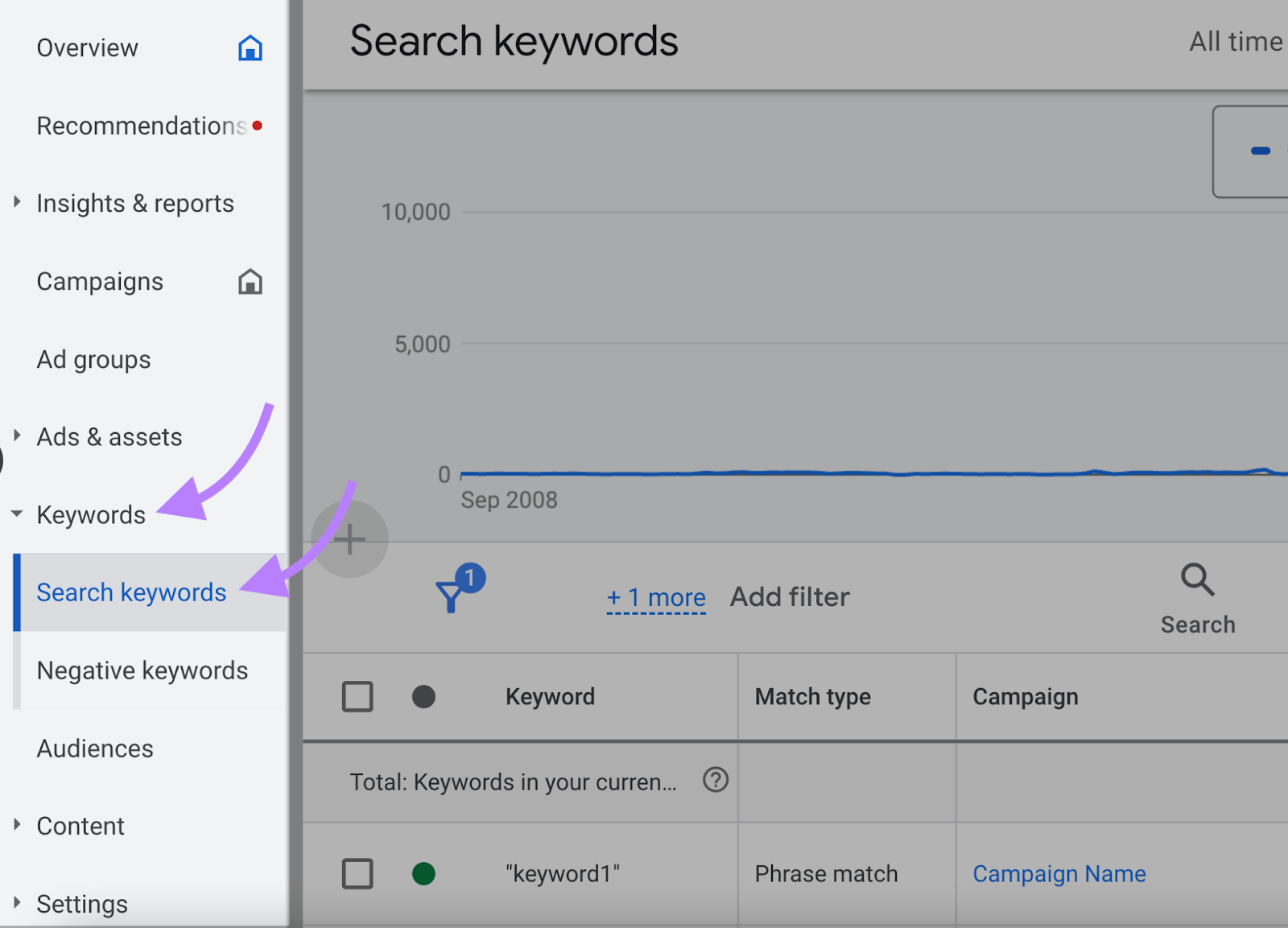This screenshot has width=1288, height=928.
Task: Check the checkbox on the keyword1 row
Action: 357,873
